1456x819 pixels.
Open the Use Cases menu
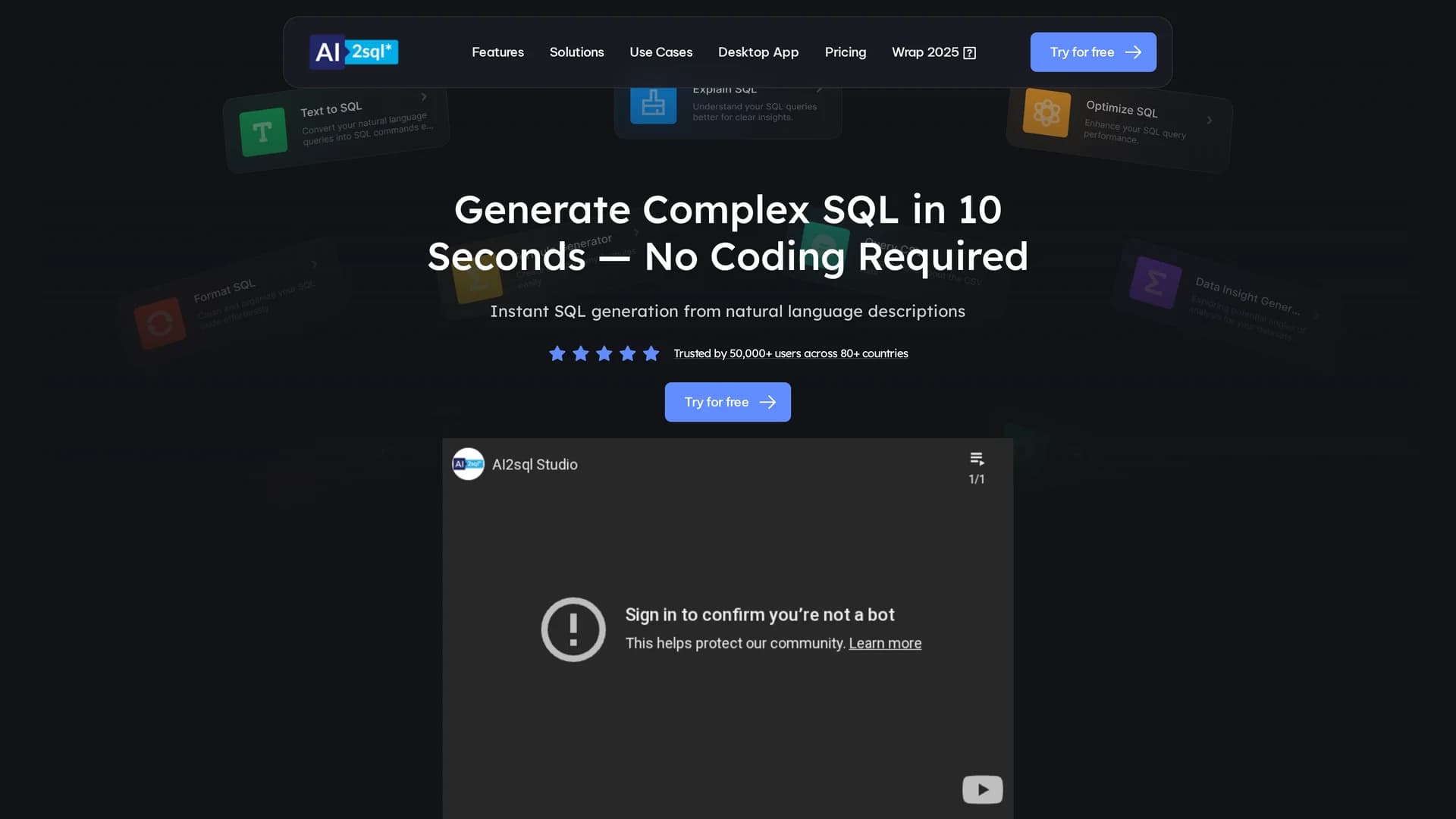[x=661, y=52]
